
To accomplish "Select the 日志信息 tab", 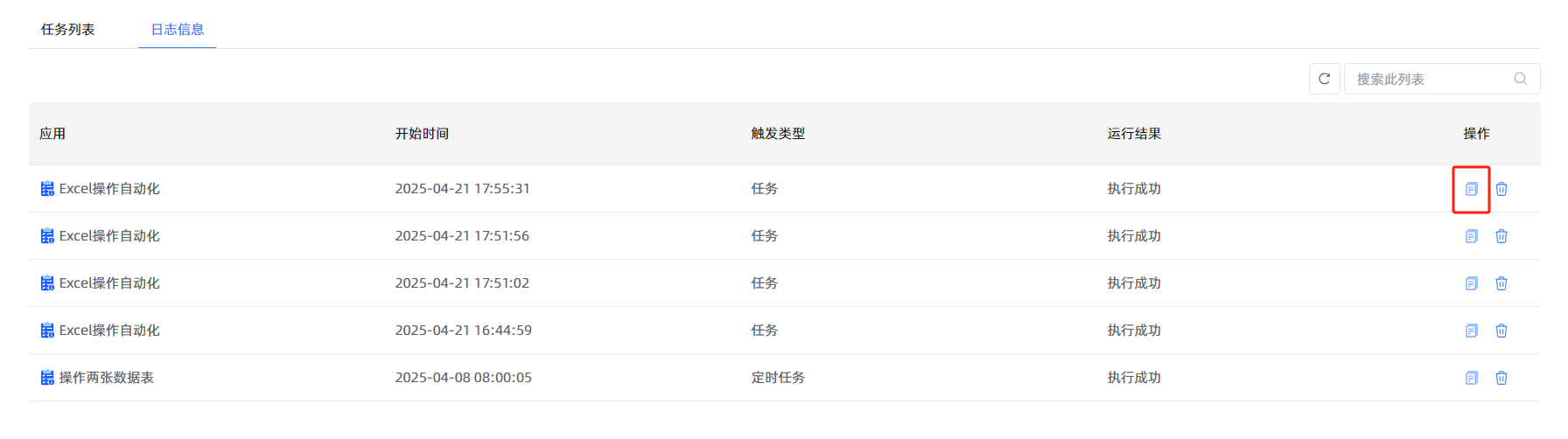I will pos(178,30).
